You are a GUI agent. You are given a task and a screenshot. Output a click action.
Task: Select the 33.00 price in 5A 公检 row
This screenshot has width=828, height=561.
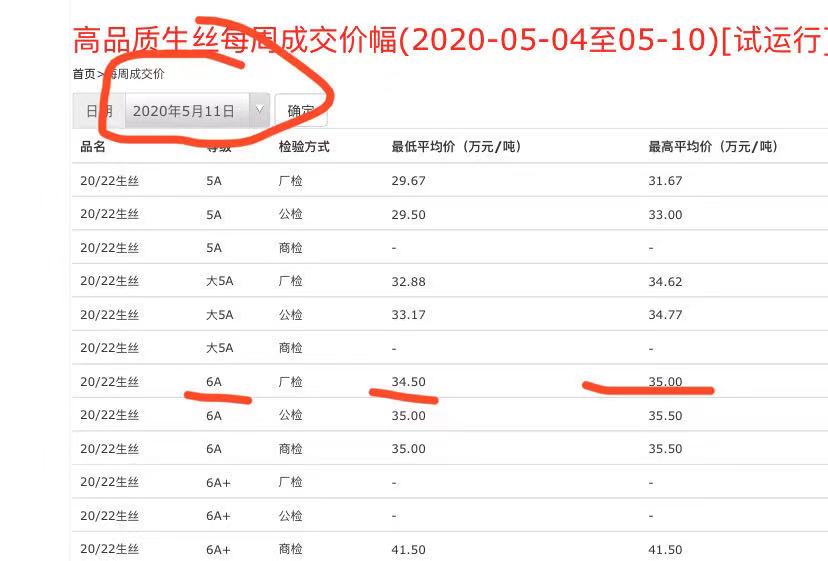click(665, 215)
